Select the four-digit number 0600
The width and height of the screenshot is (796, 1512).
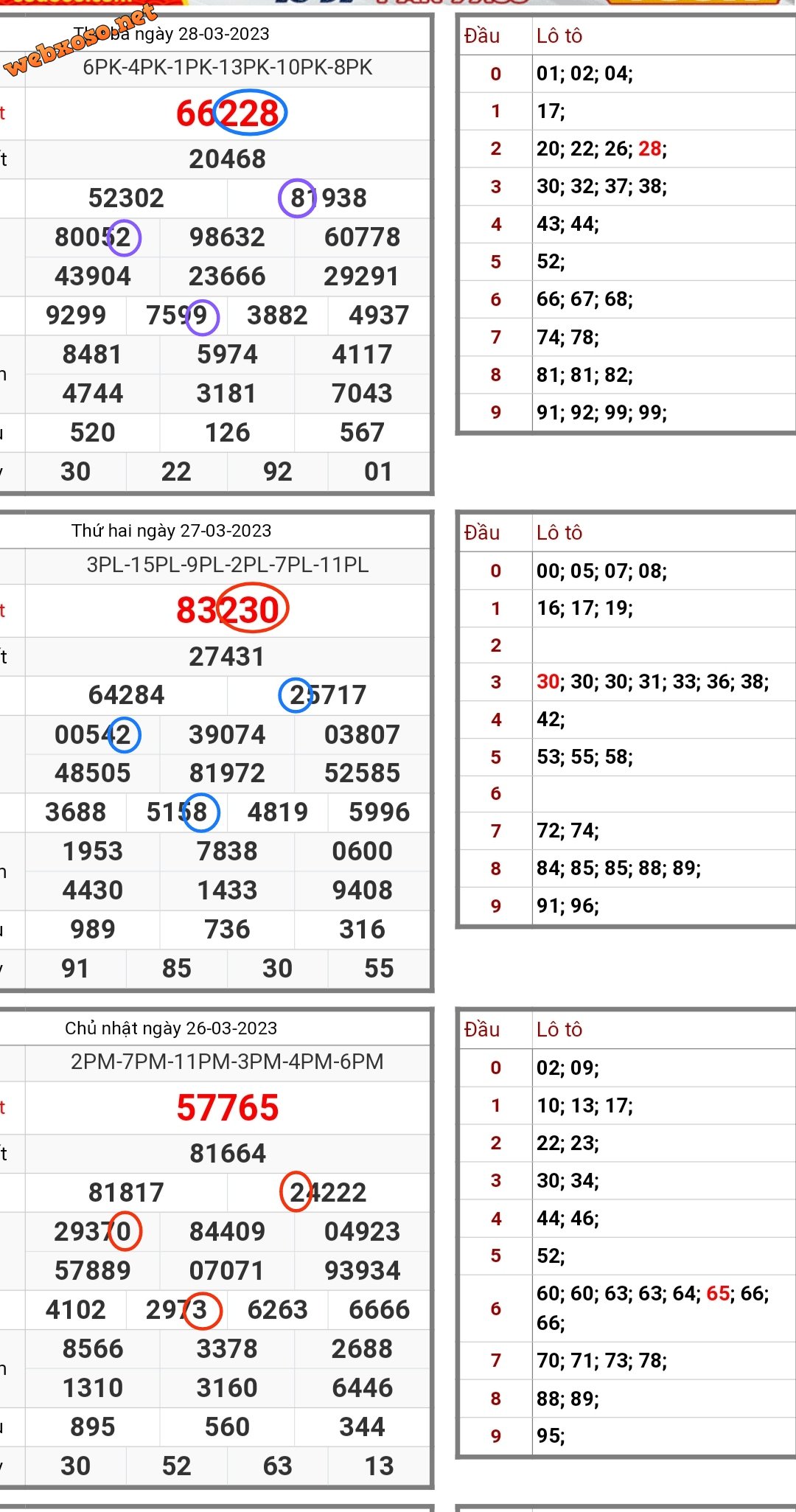tap(362, 851)
